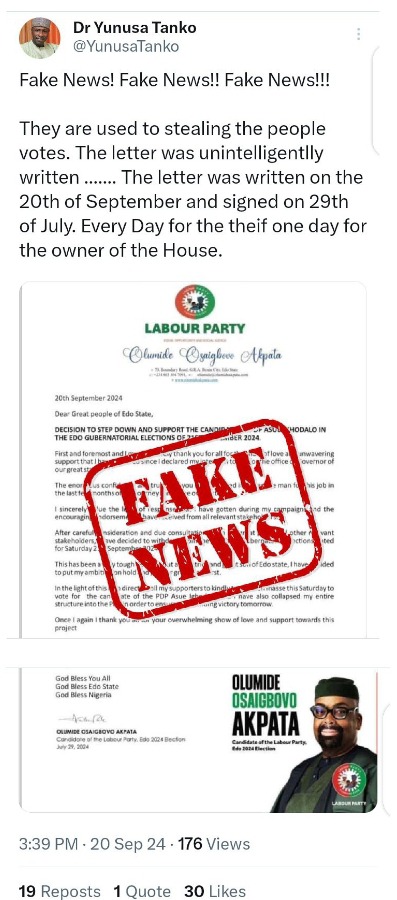Click the 20 Sep 24 date
This screenshot has width=397, height=900.
pos(128,844)
